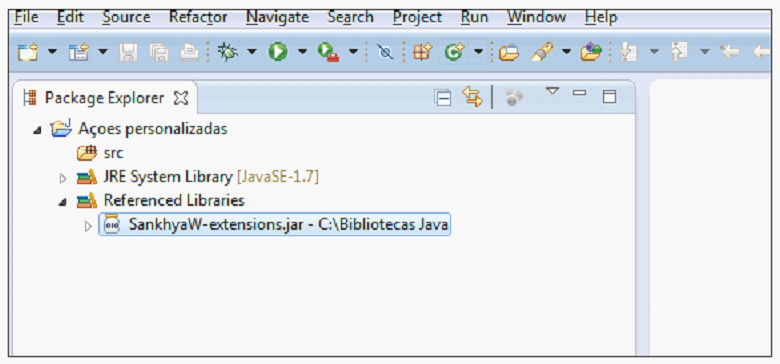
Task: Maximize the Package Explorer view
Action: click(x=609, y=97)
